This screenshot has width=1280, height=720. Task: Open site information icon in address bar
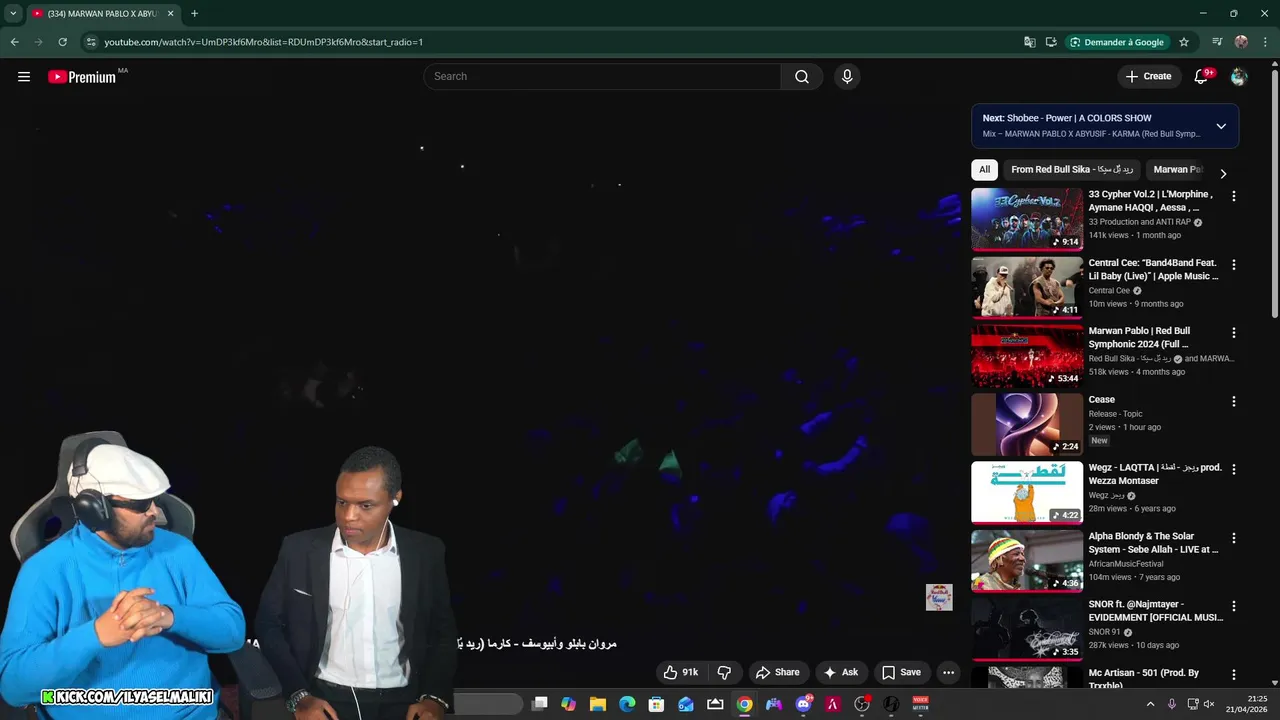(91, 42)
